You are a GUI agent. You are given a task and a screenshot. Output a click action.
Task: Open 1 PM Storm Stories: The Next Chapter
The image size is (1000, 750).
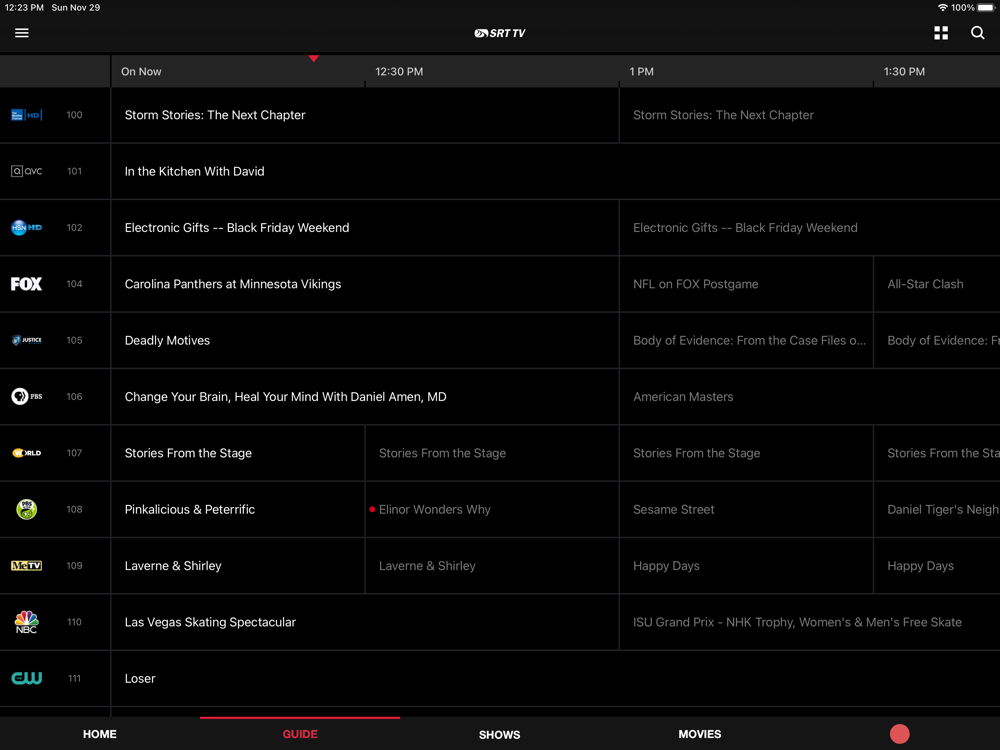[810, 115]
